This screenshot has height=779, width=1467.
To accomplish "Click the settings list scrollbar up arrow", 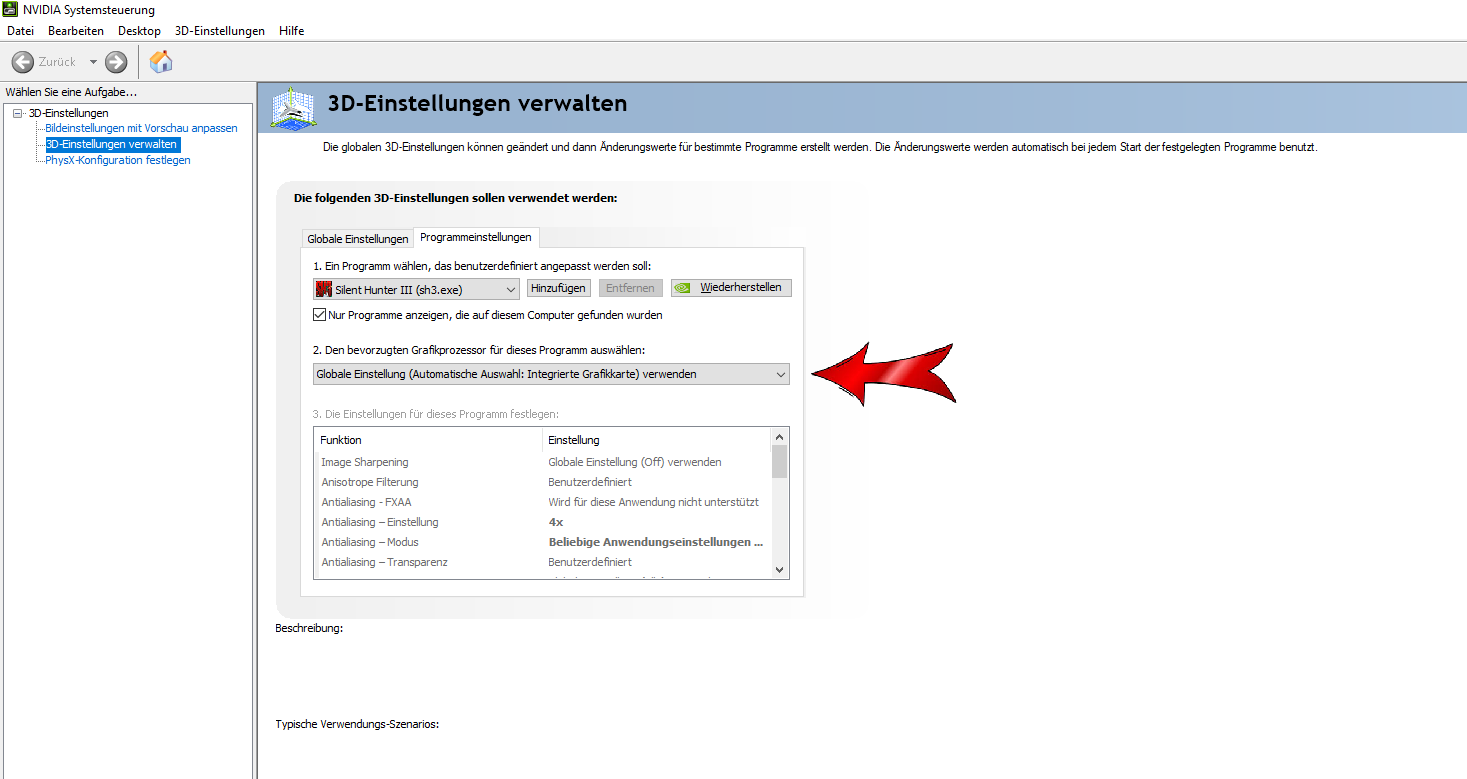I will point(780,437).
